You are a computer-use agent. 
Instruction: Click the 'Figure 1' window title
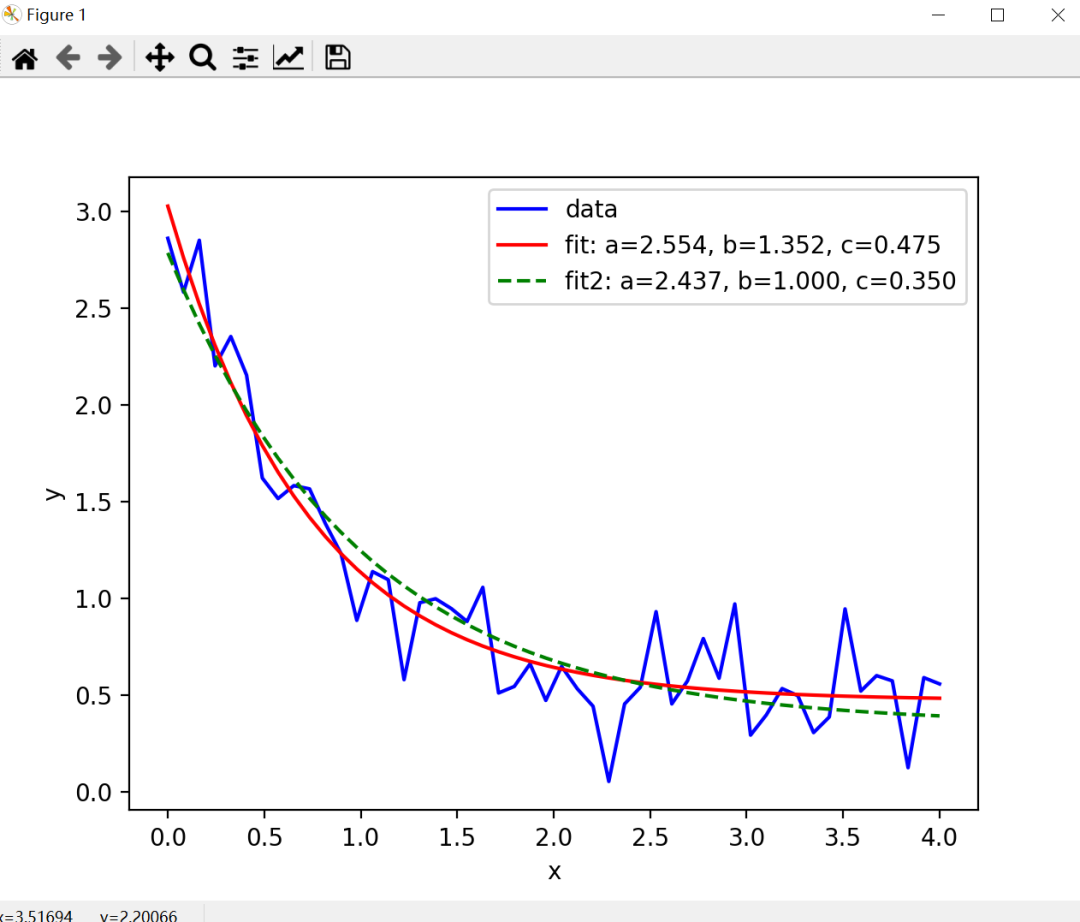coord(56,15)
